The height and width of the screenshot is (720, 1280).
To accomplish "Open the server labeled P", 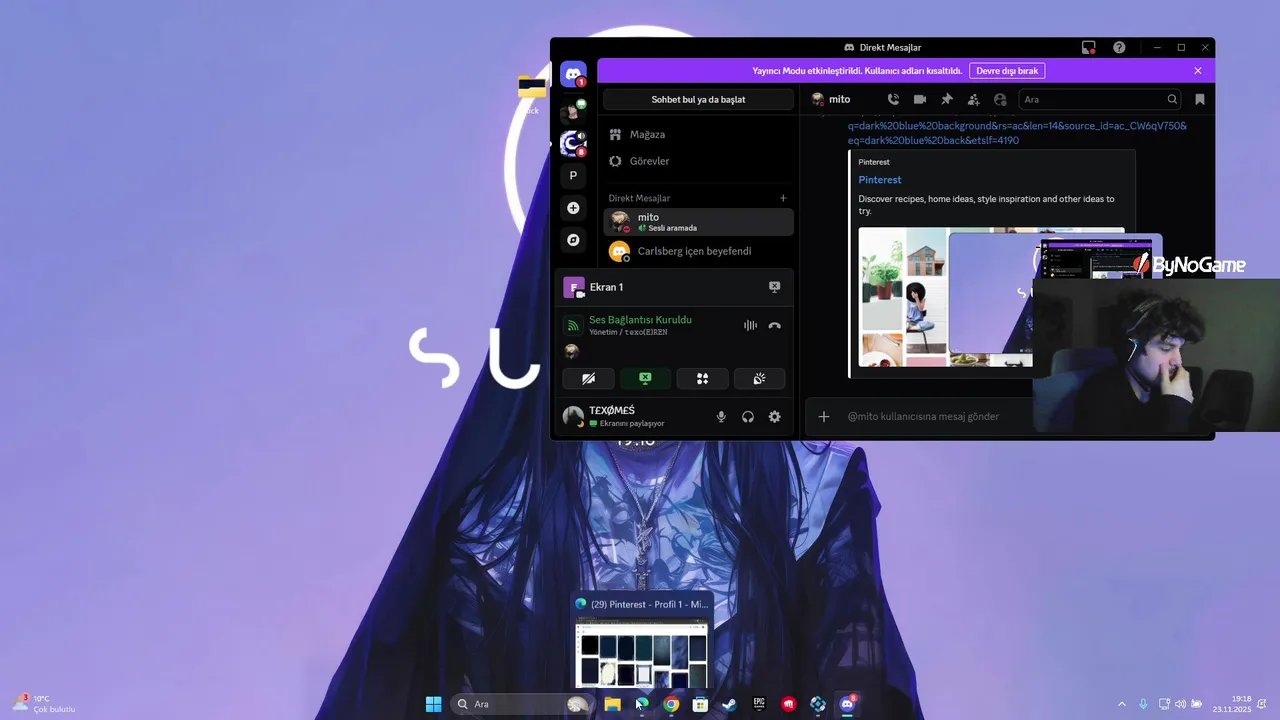I will click(573, 175).
